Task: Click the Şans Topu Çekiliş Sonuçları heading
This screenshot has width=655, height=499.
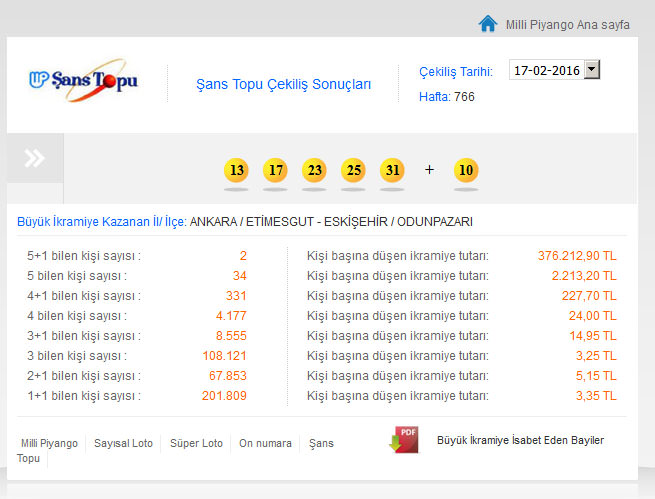Action: pos(284,84)
